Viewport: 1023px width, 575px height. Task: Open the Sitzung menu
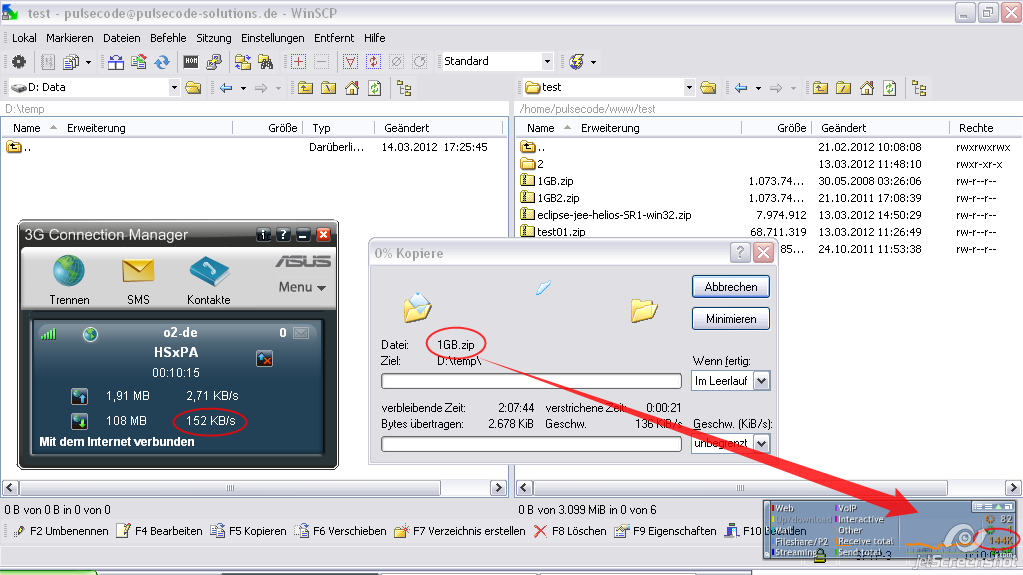pos(213,38)
